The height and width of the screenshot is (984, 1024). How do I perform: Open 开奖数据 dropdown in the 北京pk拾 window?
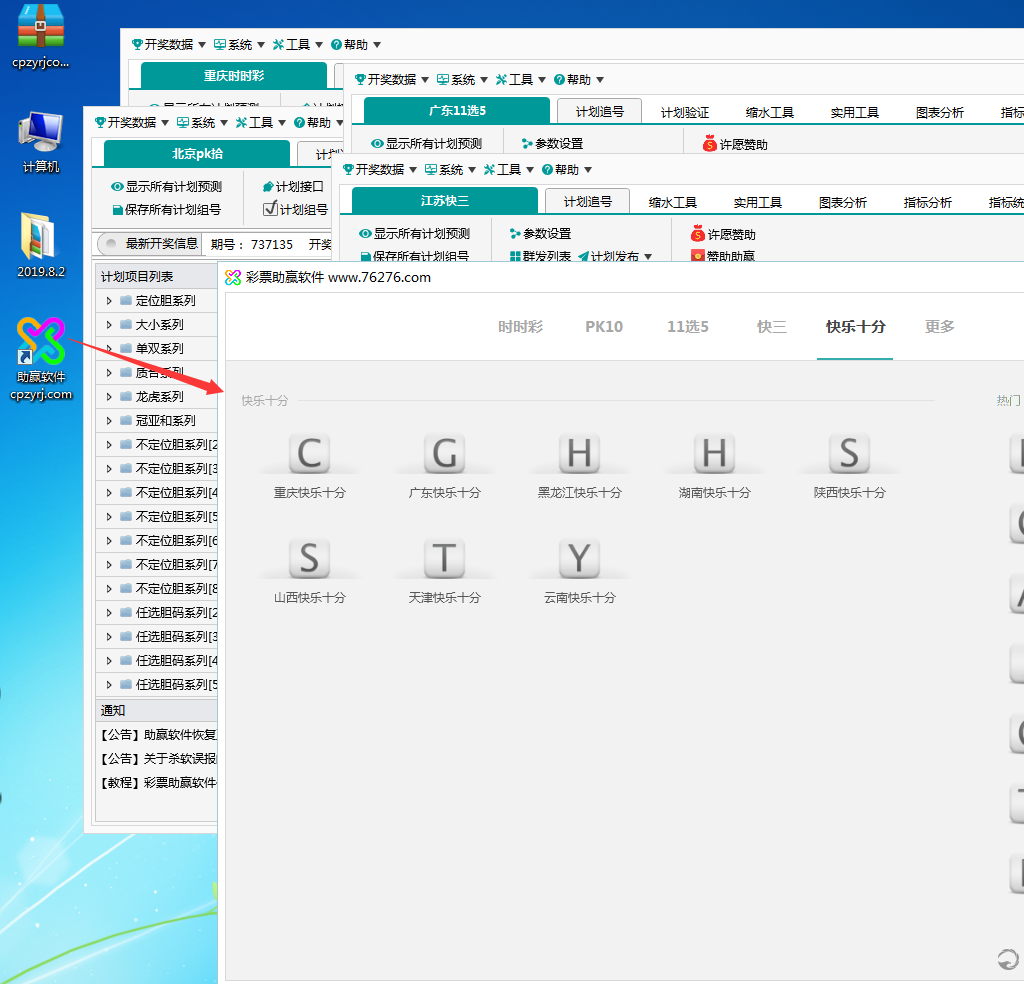point(132,123)
